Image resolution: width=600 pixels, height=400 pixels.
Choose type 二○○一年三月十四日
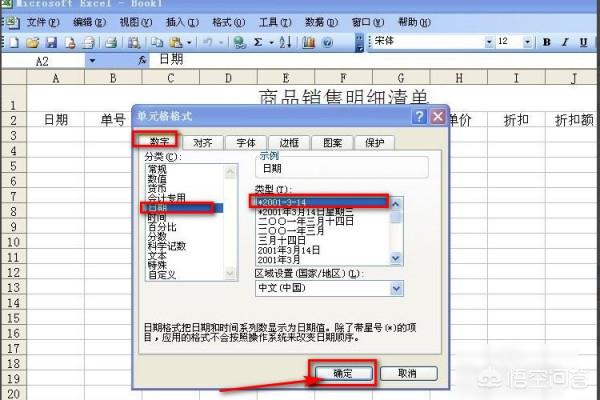click(x=306, y=221)
